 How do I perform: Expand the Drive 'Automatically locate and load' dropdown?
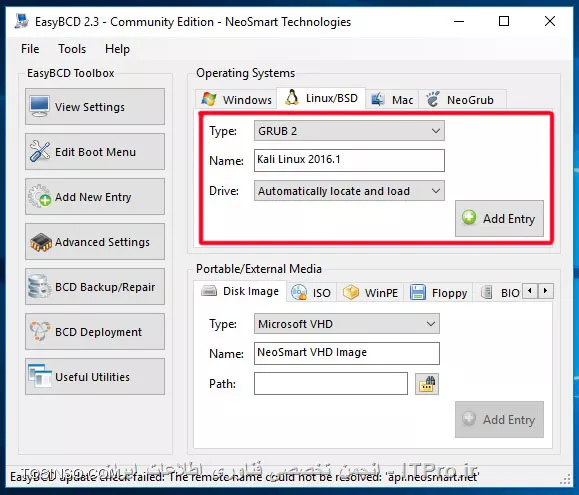coord(349,190)
